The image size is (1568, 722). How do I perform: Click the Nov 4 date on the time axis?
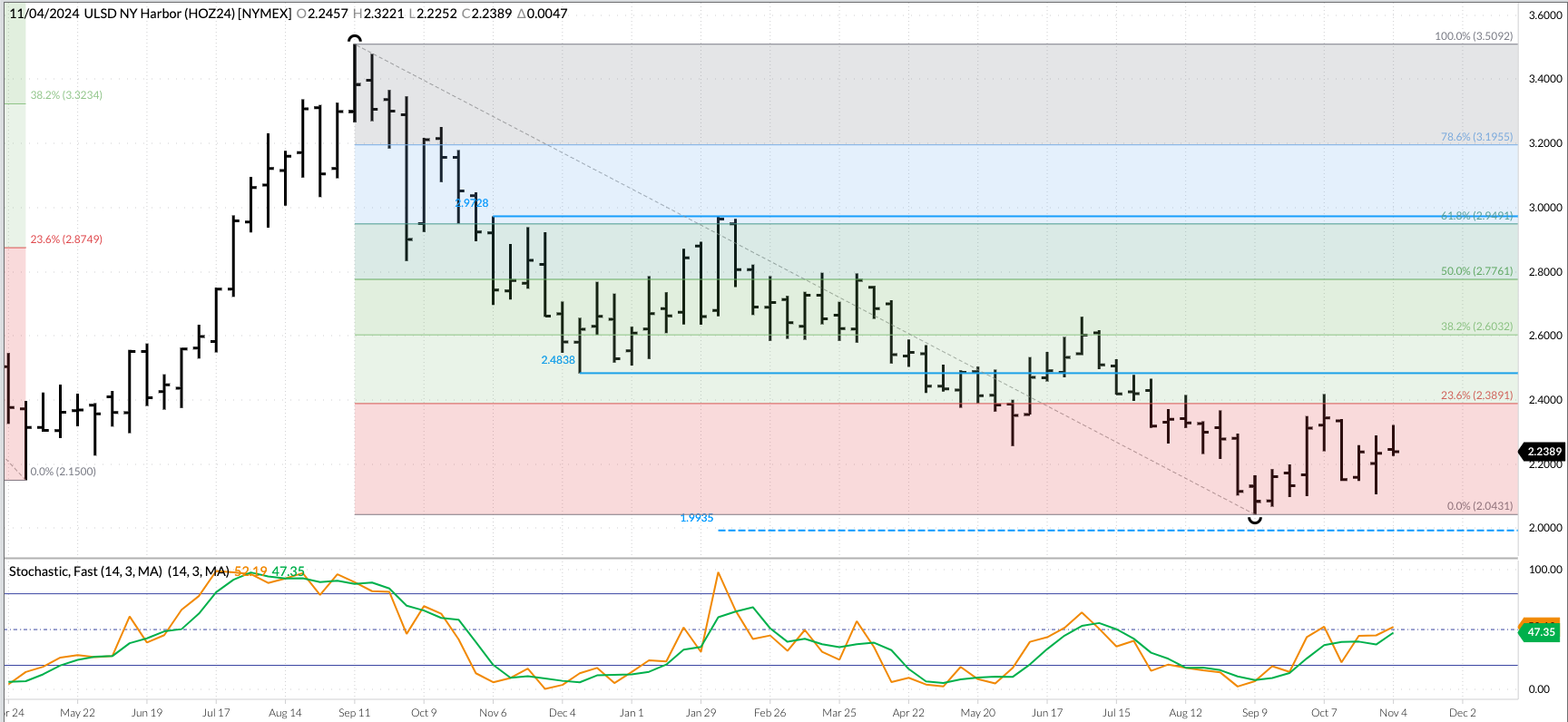(1393, 713)
